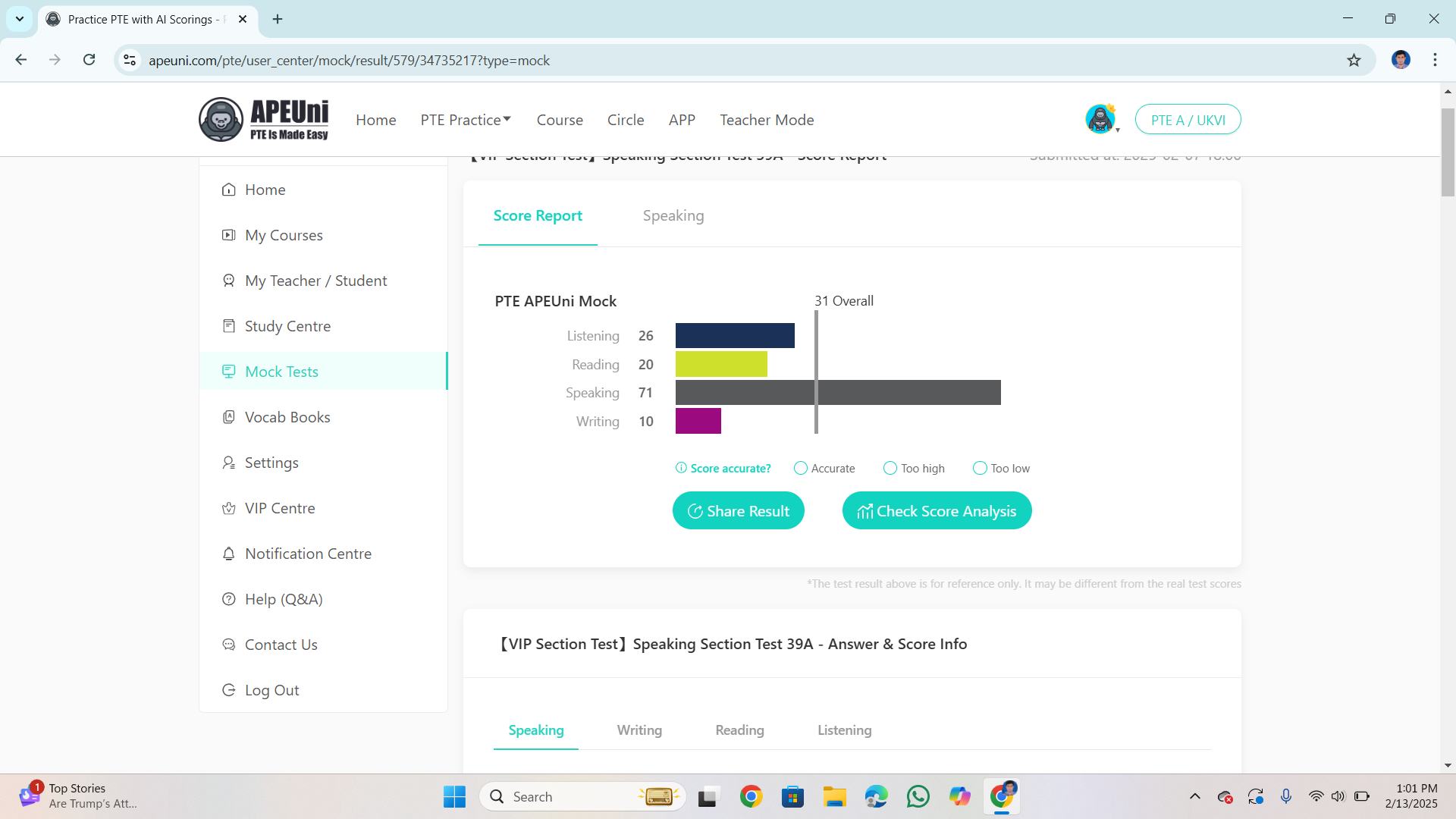Bookmark this page with the star icon
Viewport: 1456px width, 819px height.
click(x=1354, y=60)
